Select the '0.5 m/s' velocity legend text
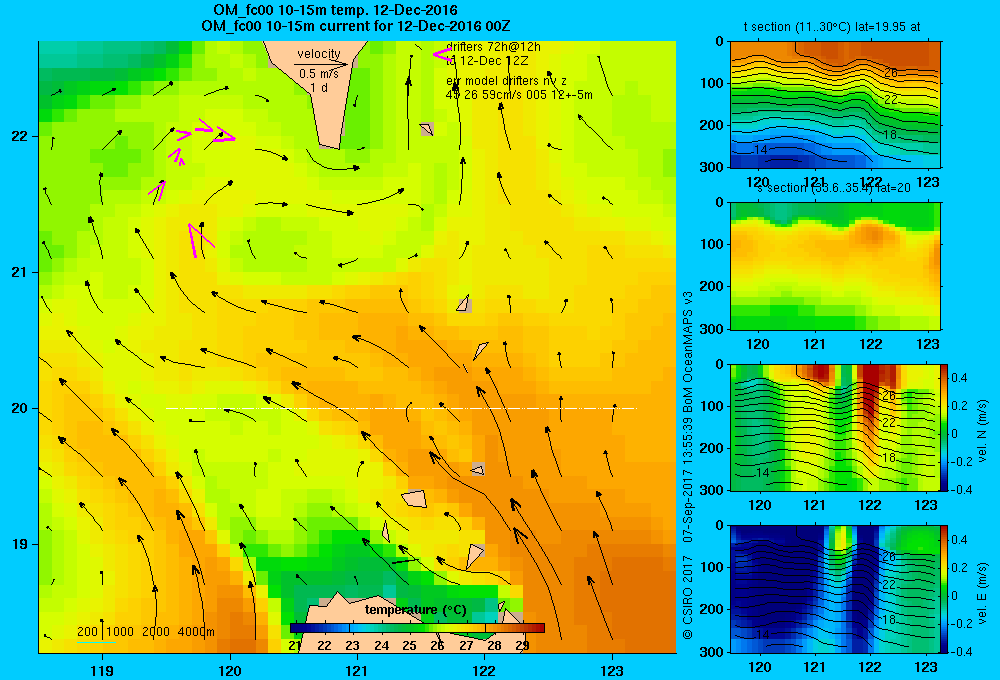Image resolution: width=1000 pixels, height=680 pixels. coord(319,74)
